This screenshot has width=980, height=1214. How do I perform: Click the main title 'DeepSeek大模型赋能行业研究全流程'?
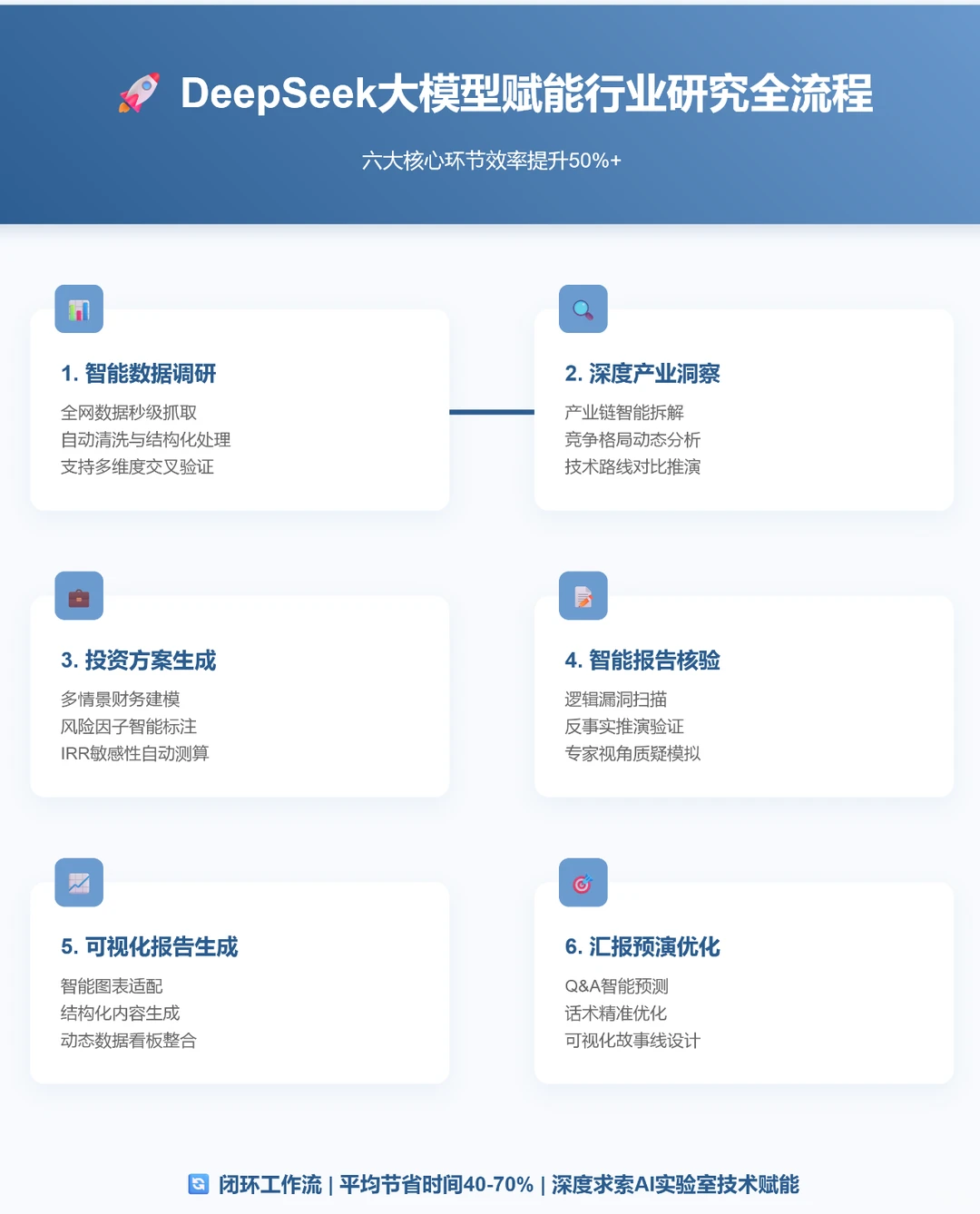[526, 93]
